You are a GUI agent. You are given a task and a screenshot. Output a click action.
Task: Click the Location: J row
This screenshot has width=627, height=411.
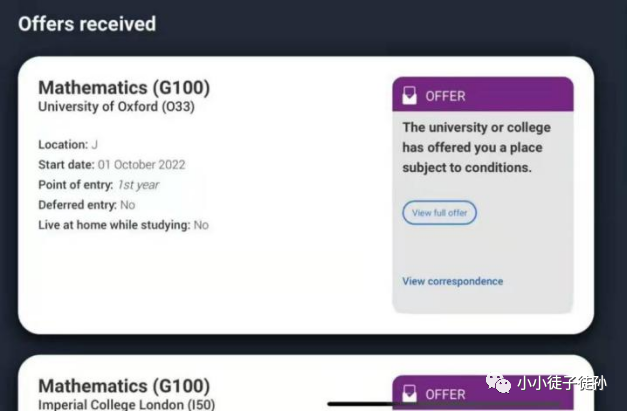(x=68, y=145)
